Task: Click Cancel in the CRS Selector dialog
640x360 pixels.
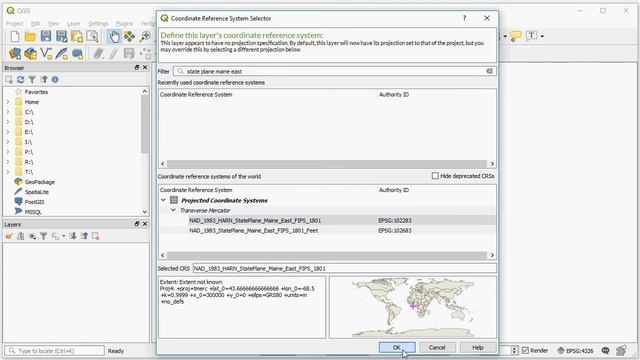Action: [437, 347]
